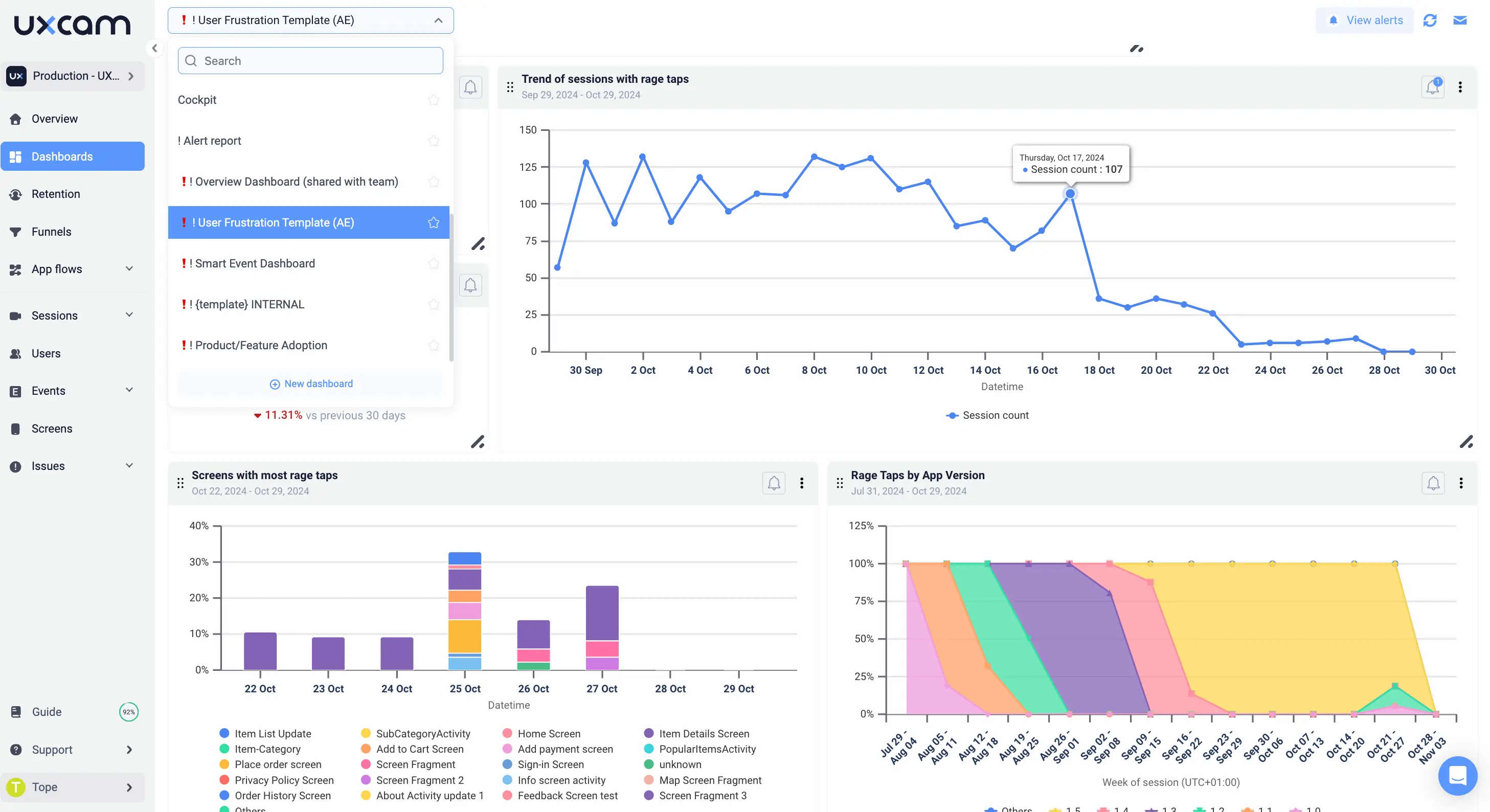The image size is (1490, 812).
Task: Click the bell alert icon on screens rage taps
Action: tap(774, 484)
